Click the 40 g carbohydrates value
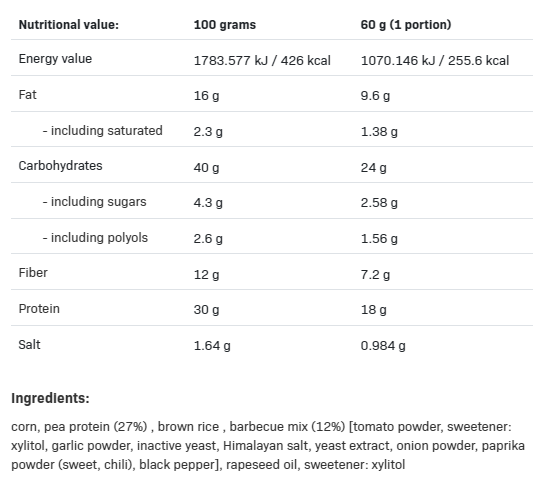 [x=206, y=167]
